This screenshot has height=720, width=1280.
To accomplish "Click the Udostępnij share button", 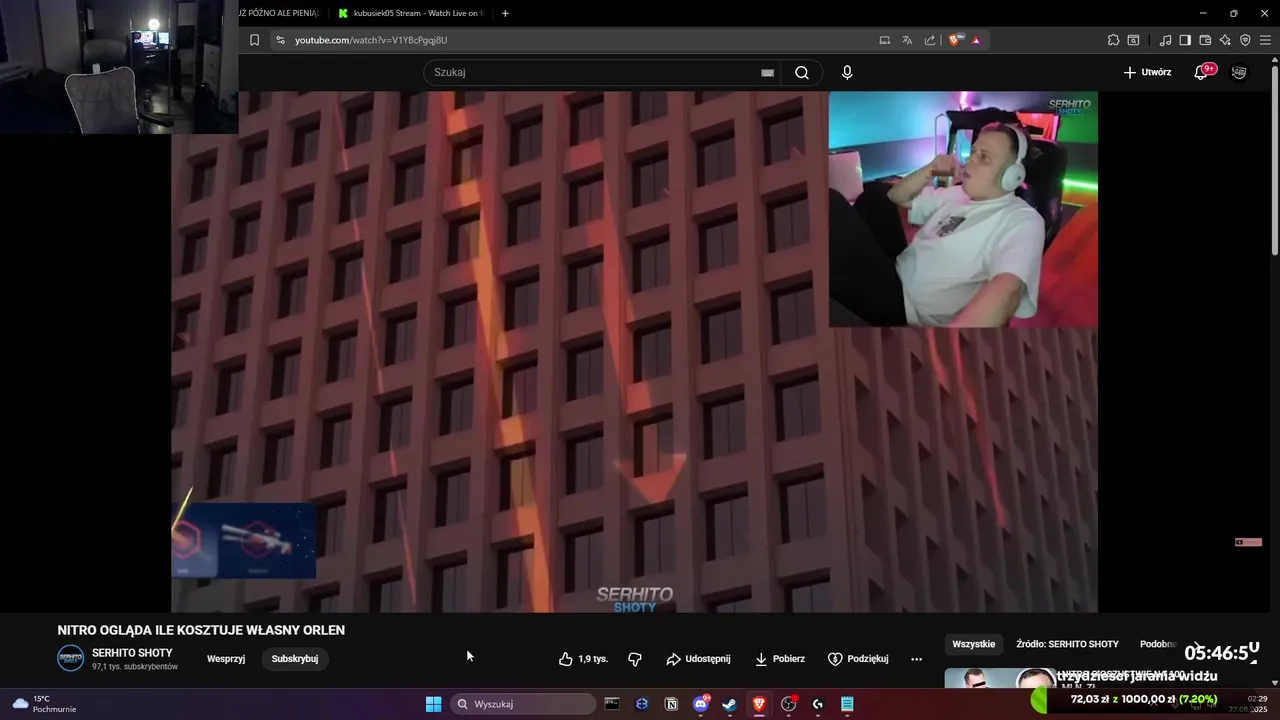I will pos(698,659).
